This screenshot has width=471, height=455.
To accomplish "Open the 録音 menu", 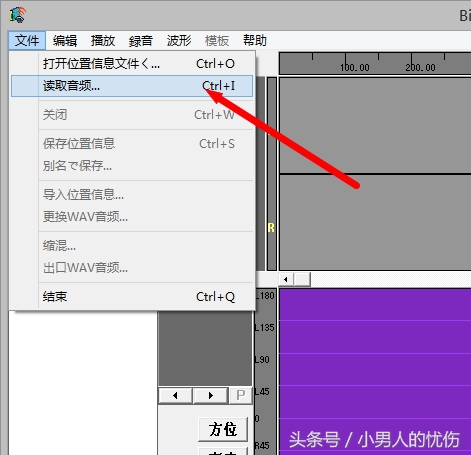I will pyautogui.click(x=141, y=41).
